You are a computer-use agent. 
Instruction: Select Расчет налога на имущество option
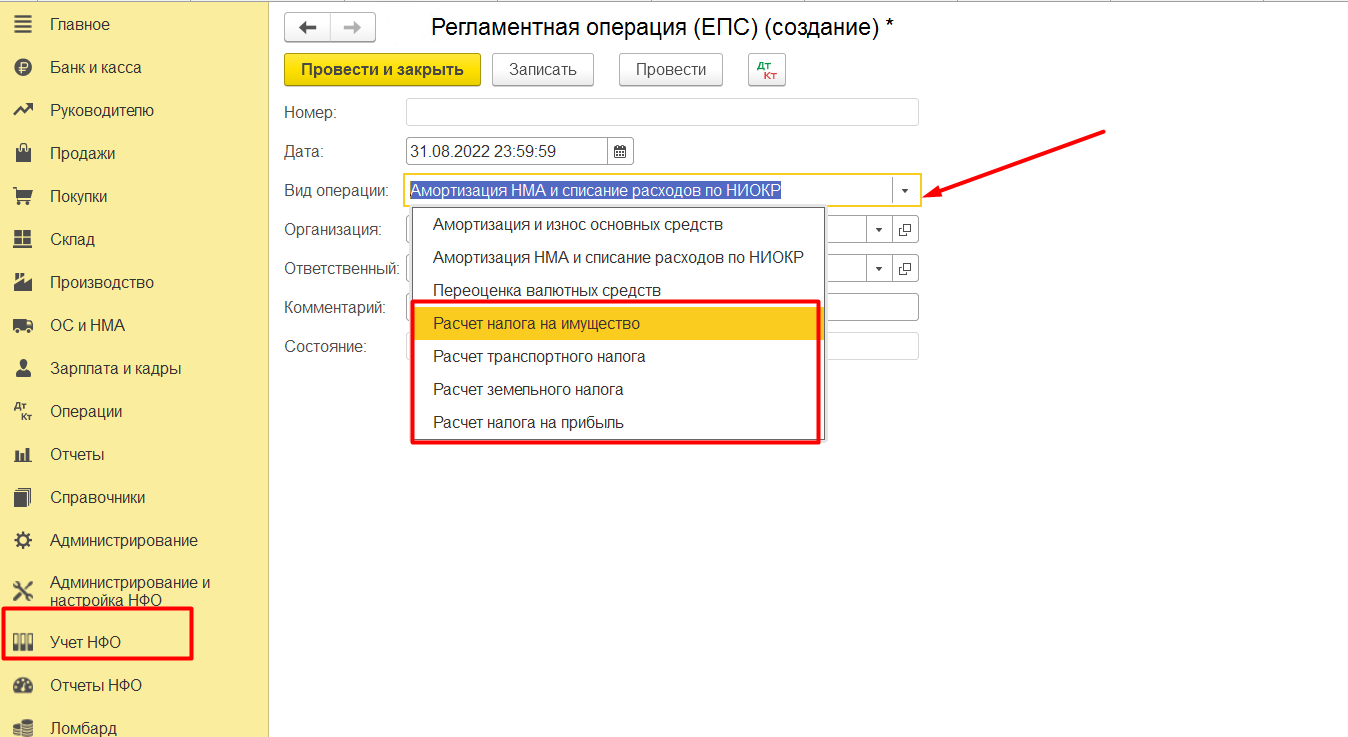[536, 324]
